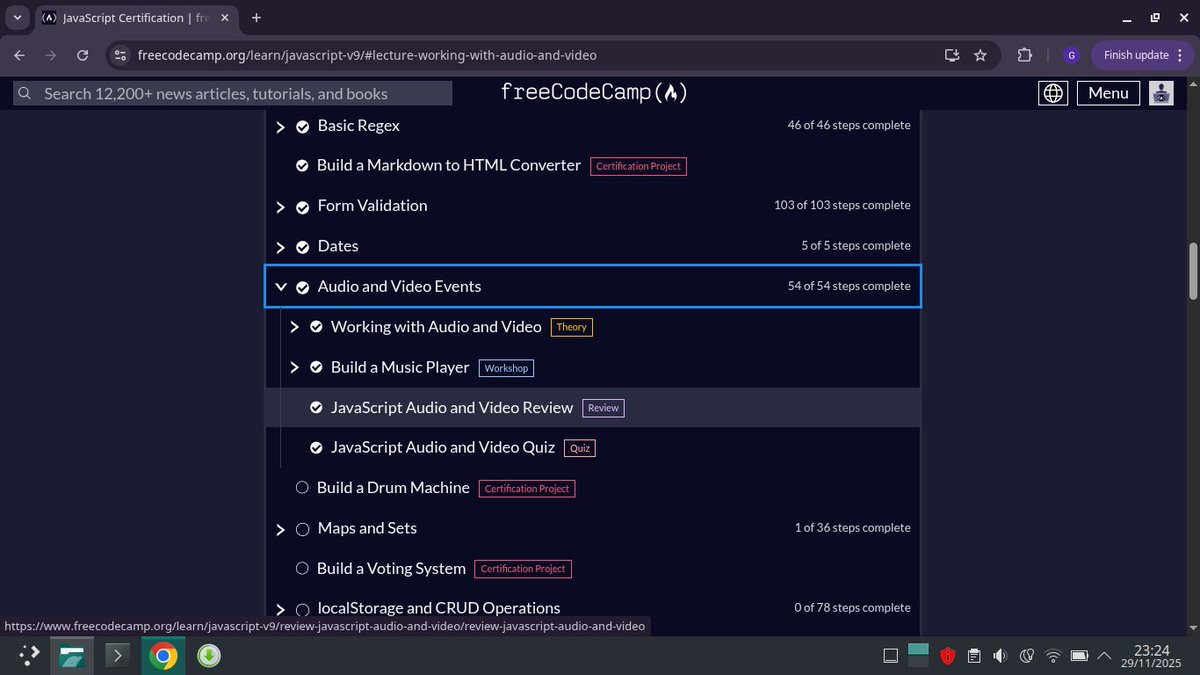Open the Google profile G avatar
This screenshot has height=675, width=1200.
click(x=1071, y=55)
